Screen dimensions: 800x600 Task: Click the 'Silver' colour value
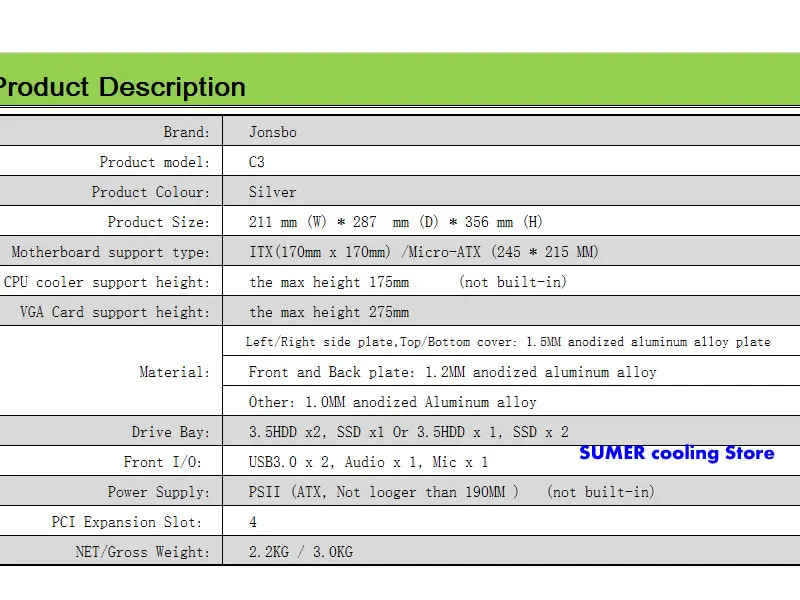tap(272, 192)
